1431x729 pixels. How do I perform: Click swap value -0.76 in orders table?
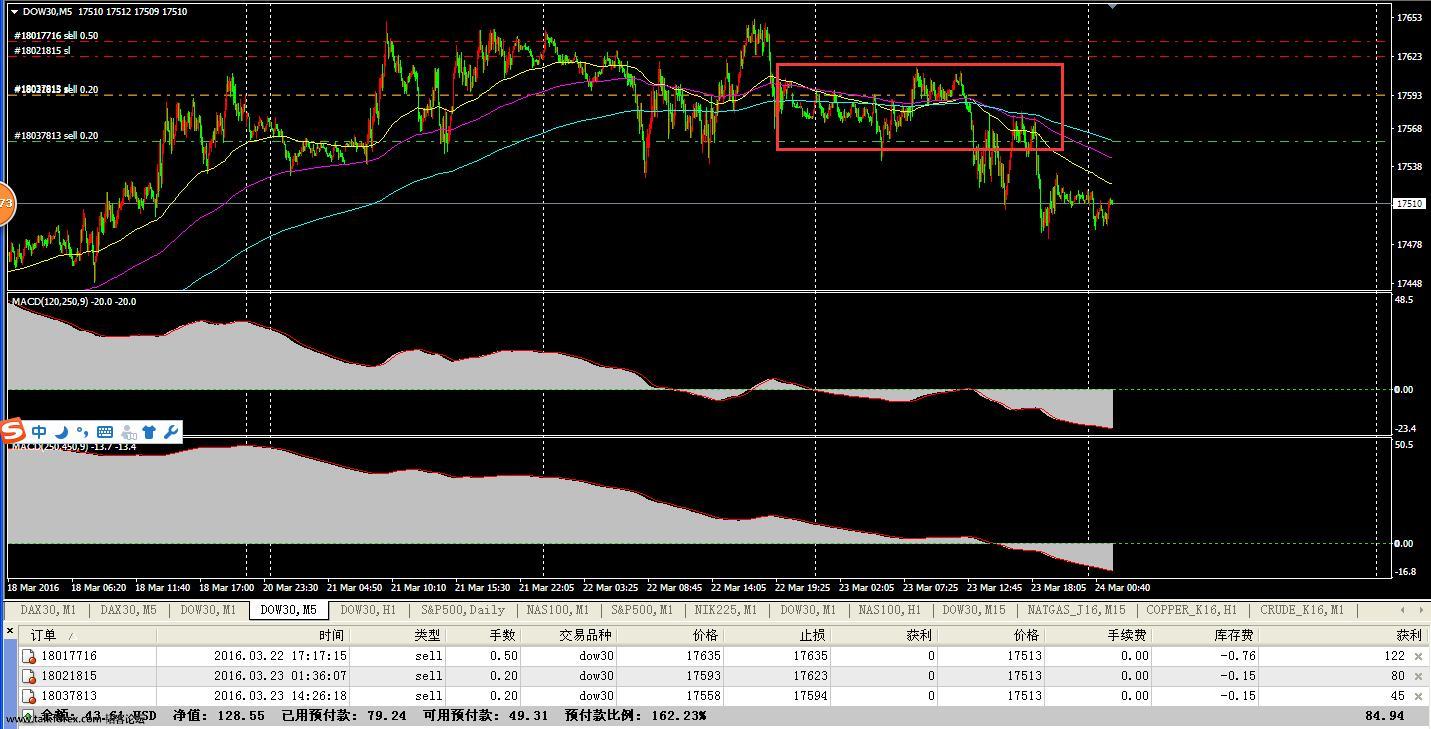(1239, 656)
